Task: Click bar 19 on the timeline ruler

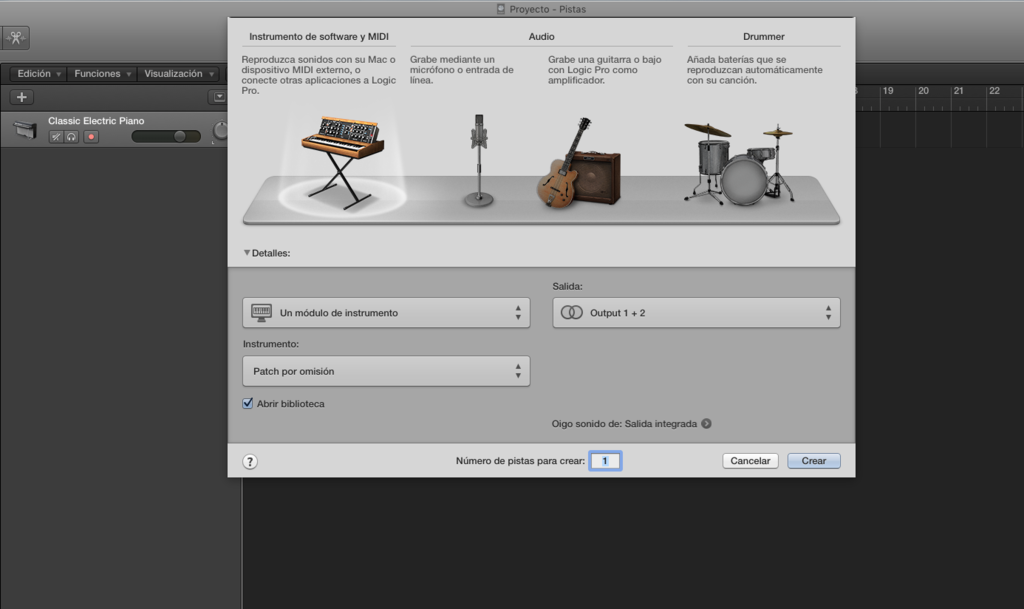Action: 888,91
